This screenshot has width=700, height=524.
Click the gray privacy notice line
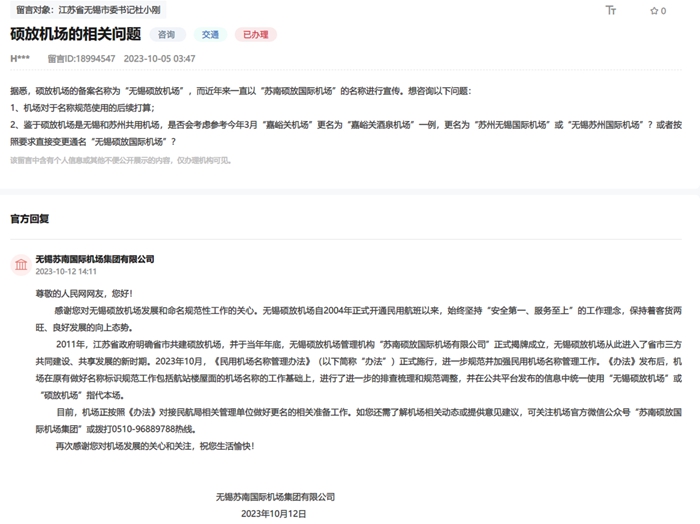[121, 160]
